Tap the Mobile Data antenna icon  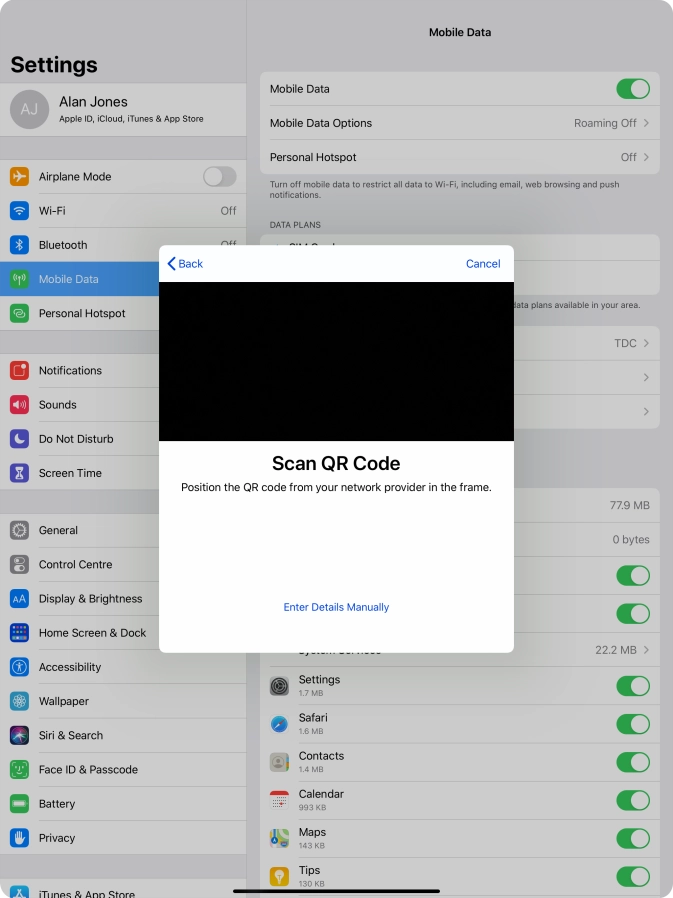[19, 279]
